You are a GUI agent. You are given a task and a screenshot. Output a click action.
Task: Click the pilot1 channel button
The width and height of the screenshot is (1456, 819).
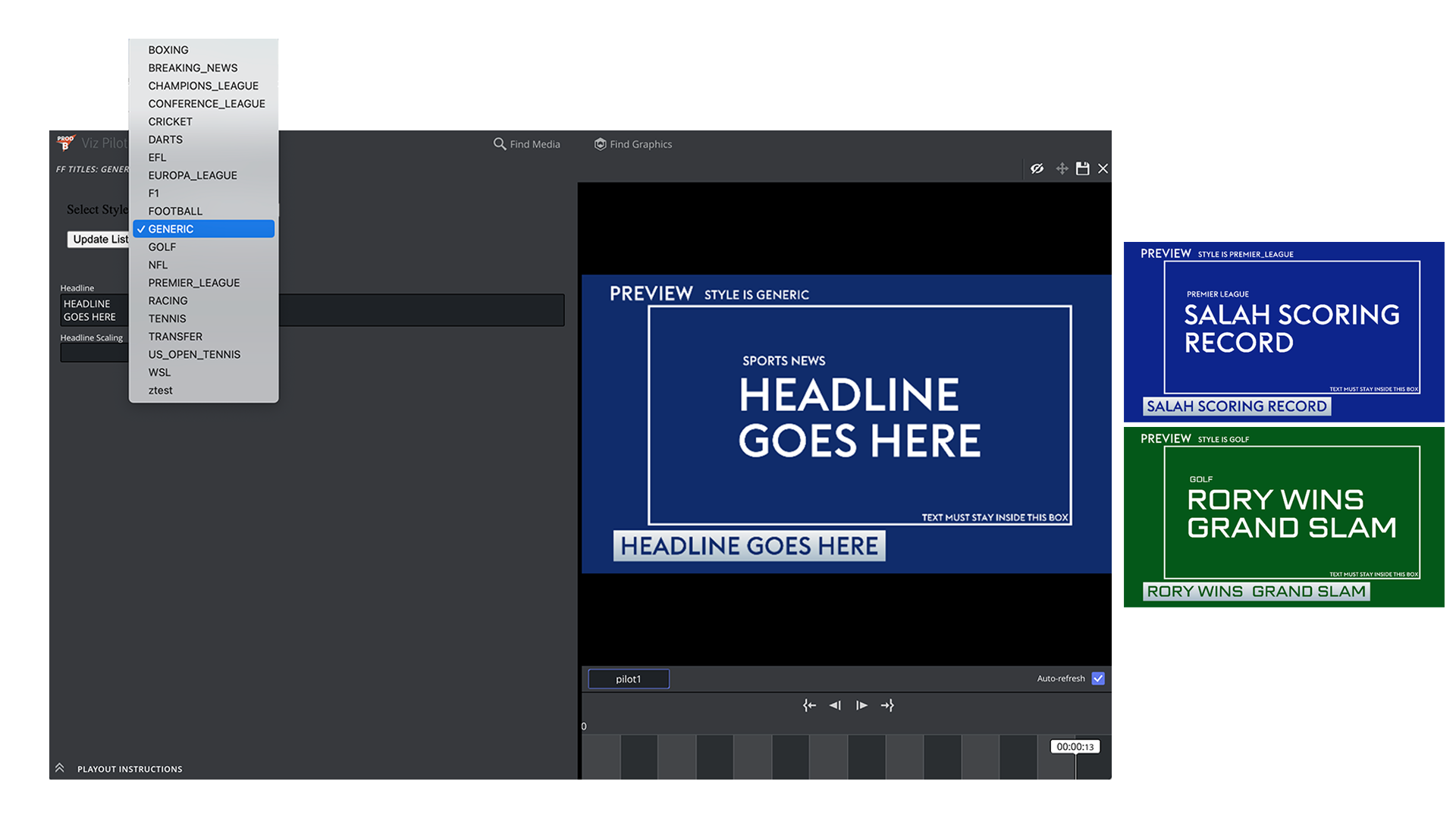point(628,679)
